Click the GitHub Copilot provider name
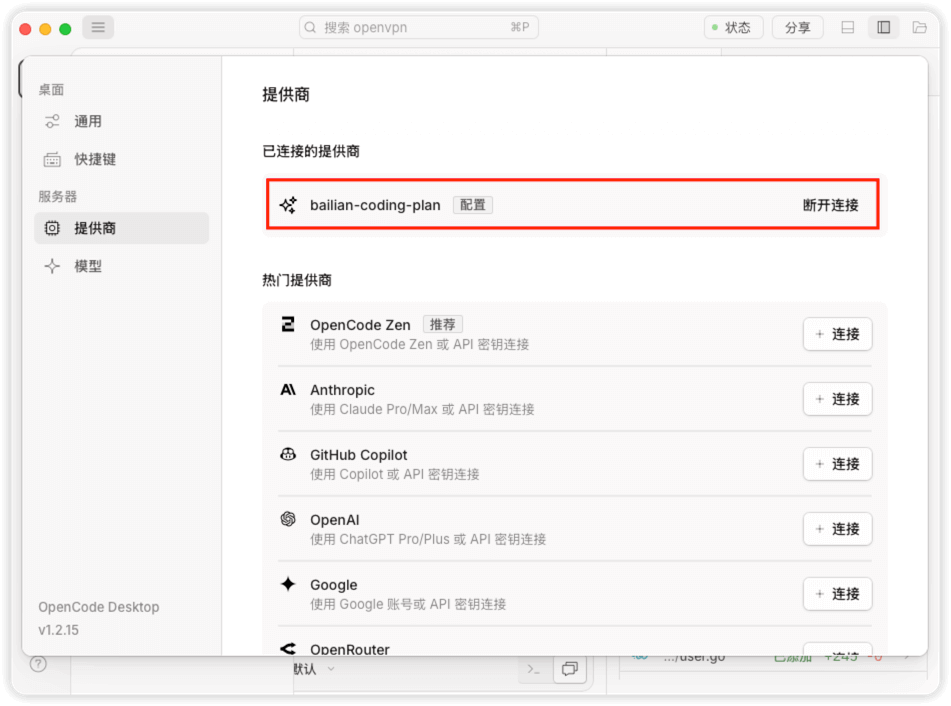This screenshot has height=706, width=951. pos(358,455)
